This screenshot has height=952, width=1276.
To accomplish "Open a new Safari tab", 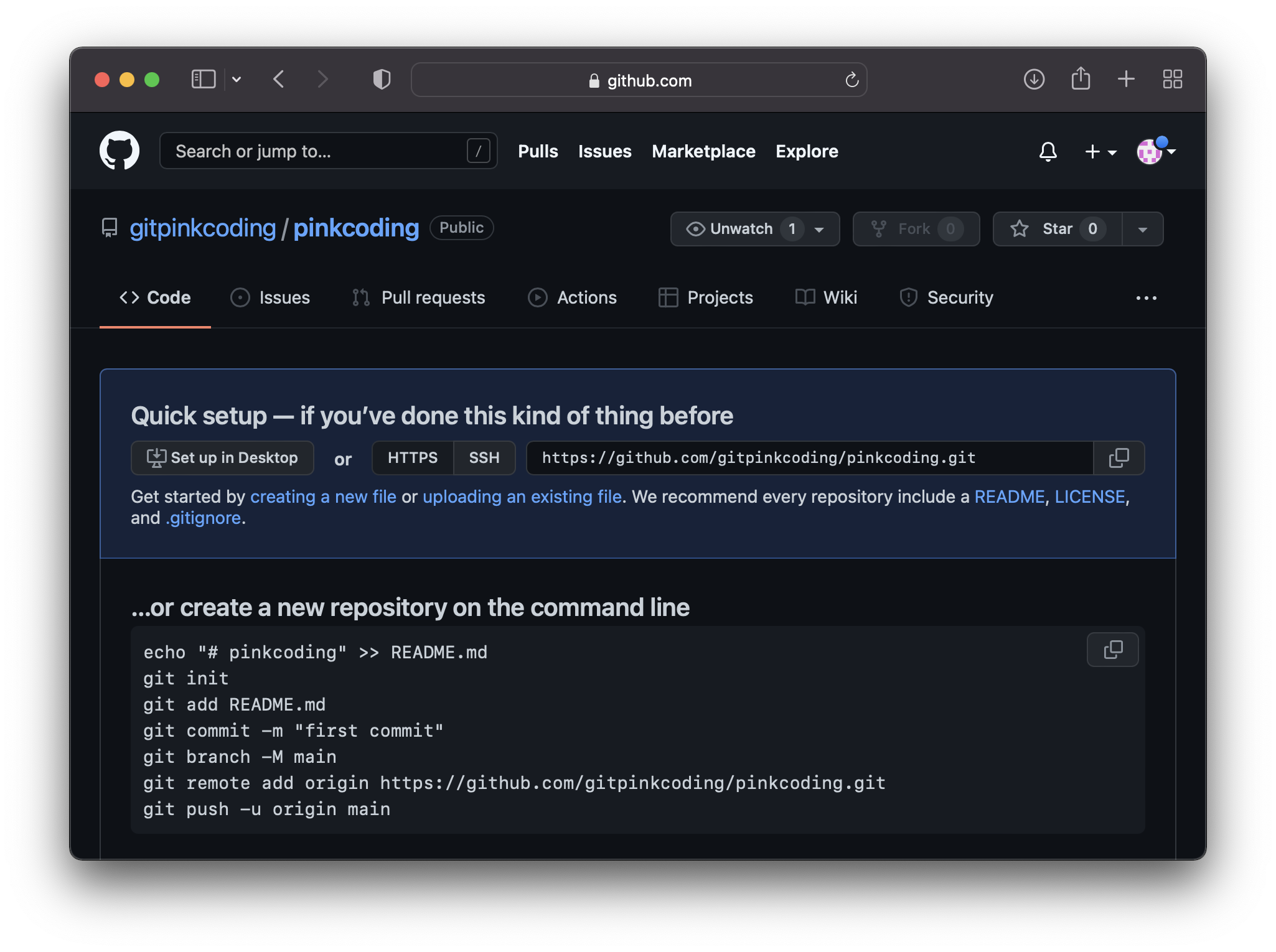I will pyautogui.click(x=1126, y=79).
